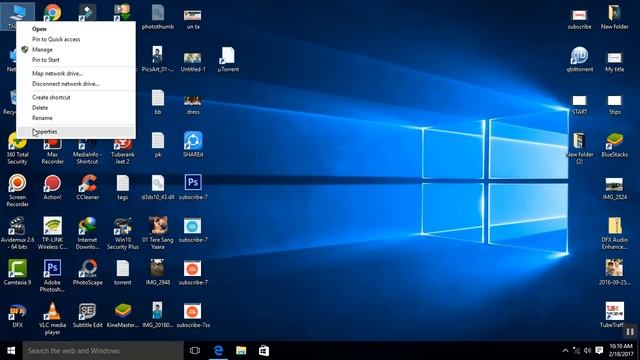This screenshot has width=640, height=360.
Task: Open the Google Chrome desktop icon
Action: 53,12
